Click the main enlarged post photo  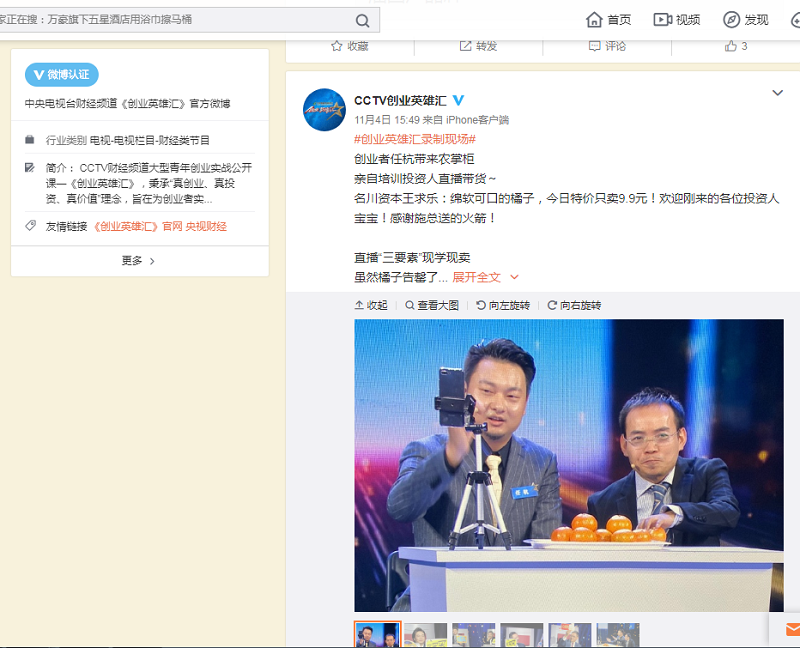(569, 465)
